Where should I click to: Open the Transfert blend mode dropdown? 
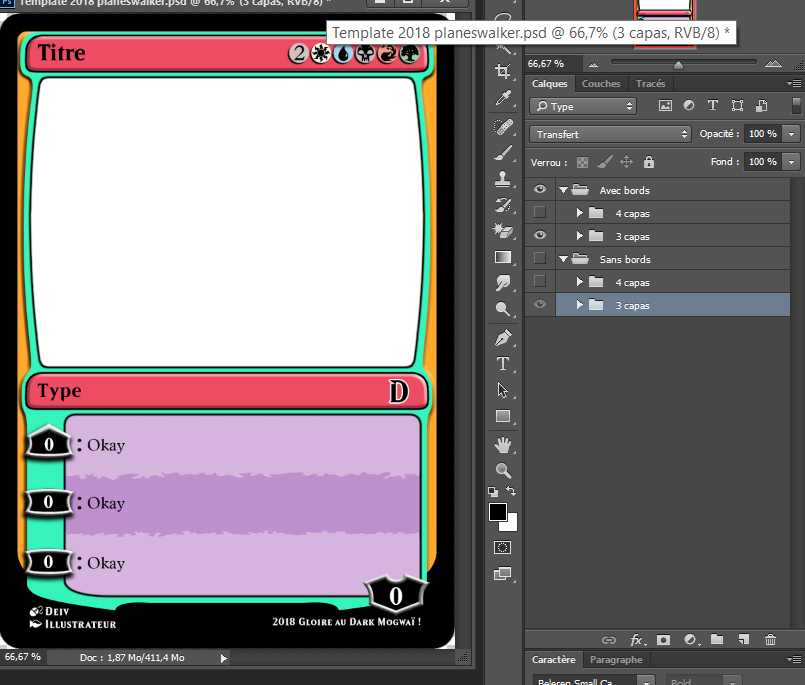[610, 135]
